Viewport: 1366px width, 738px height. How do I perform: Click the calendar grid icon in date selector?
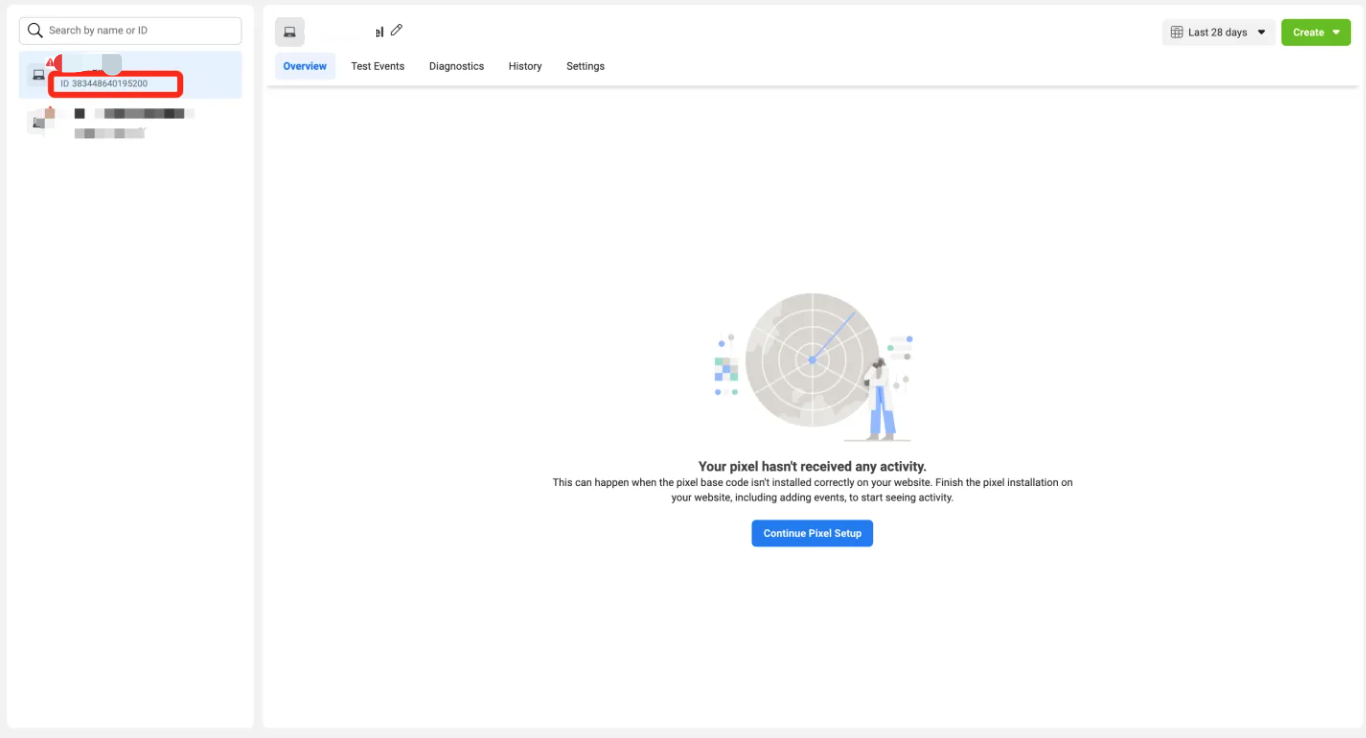[1177, 32]
